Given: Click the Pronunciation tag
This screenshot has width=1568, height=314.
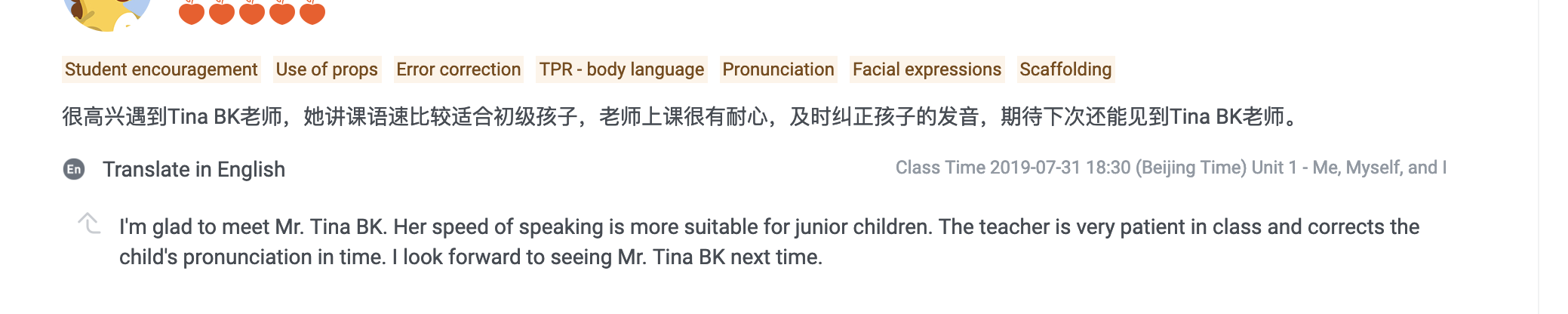Looking at the screenshot, I should pos(778,69).
